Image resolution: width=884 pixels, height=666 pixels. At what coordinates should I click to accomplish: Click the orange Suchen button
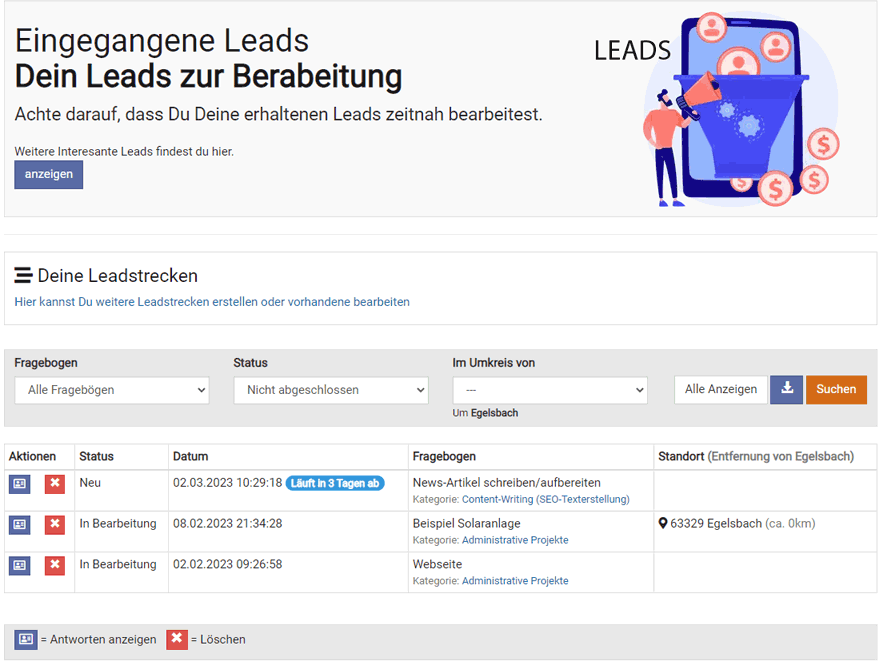pyautogui.click(x=836, y=389)
